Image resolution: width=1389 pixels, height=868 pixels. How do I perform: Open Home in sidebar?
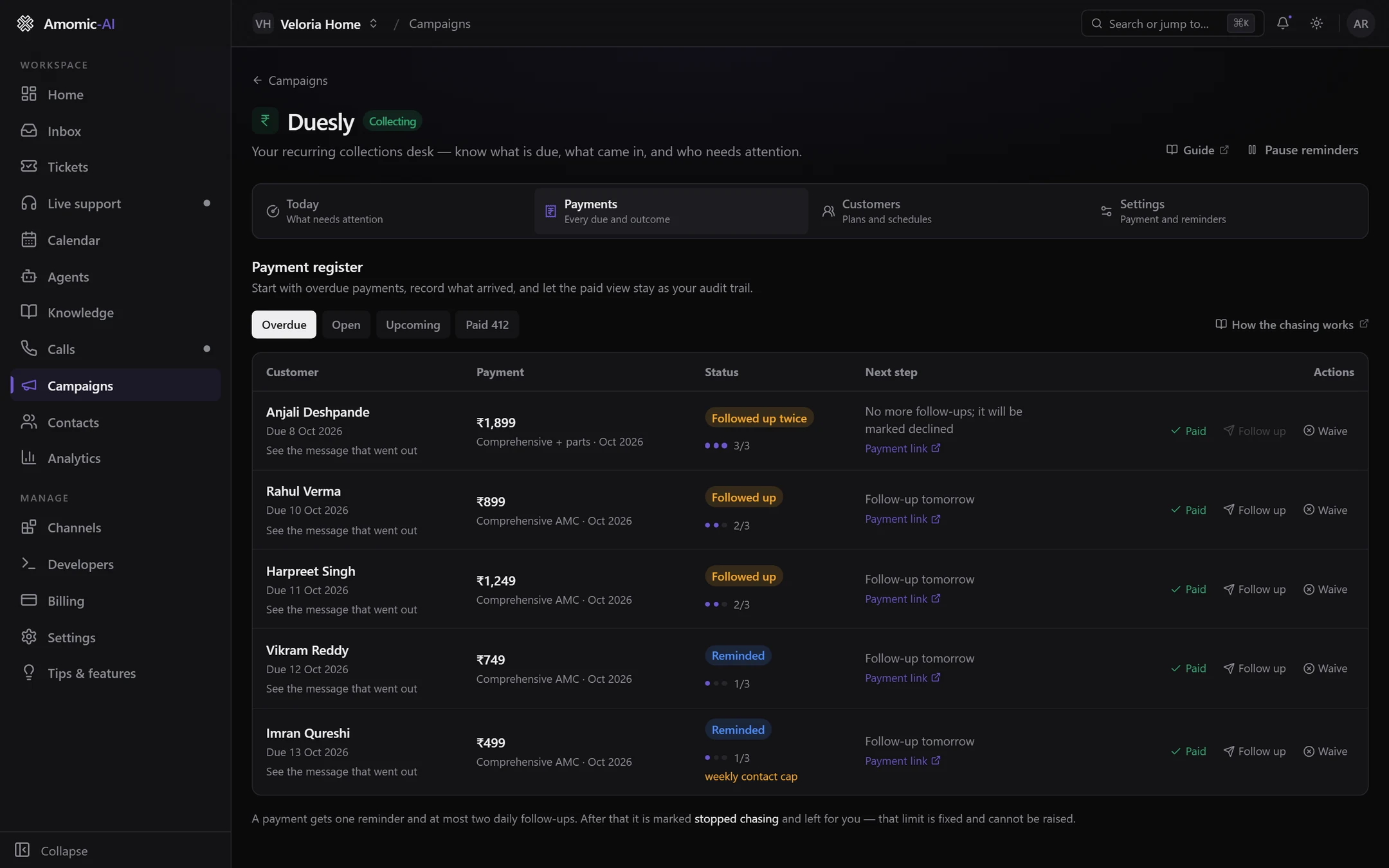[116, 95]
